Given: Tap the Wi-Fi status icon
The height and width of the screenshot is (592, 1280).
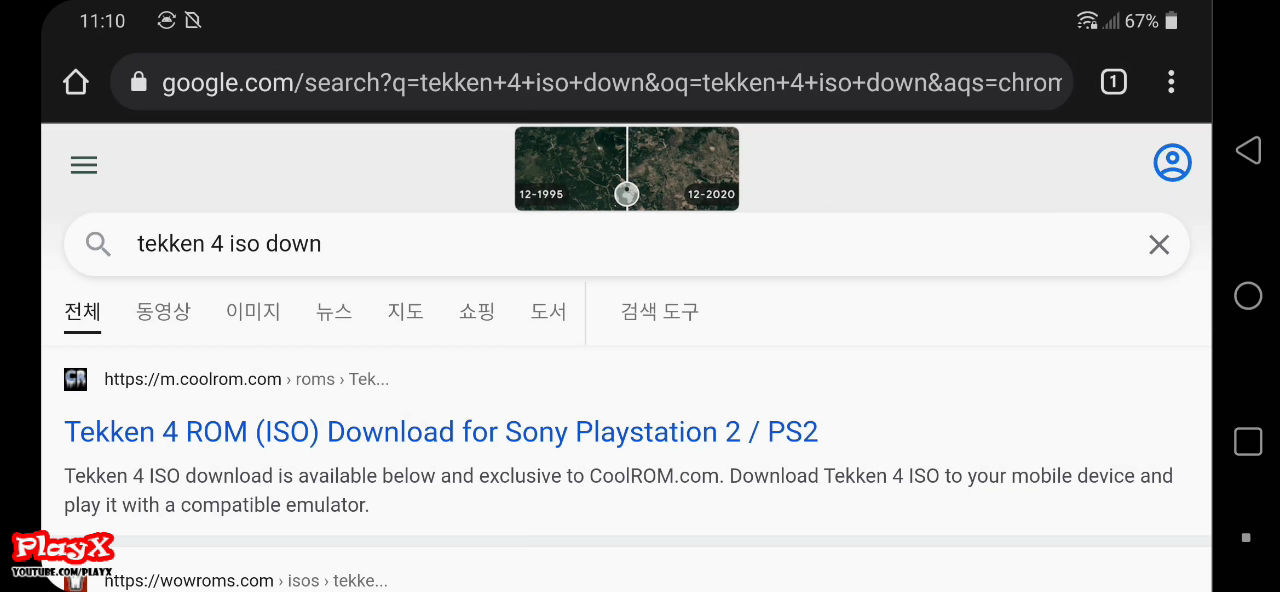Looking at the screenshot, I should point(1087,21).
